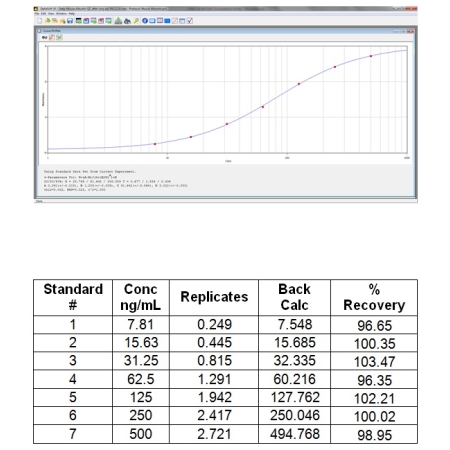The height and width of the screenshot is (450, 450).
Task: Open the Window menu
Action: pyautogui.click(x=61, y=14)
